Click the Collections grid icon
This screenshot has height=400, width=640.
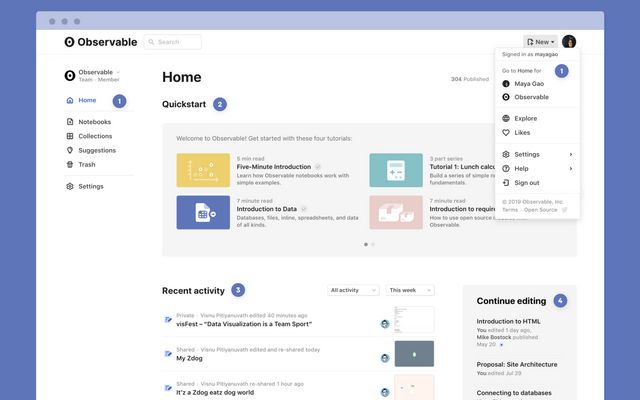(70, 136)
